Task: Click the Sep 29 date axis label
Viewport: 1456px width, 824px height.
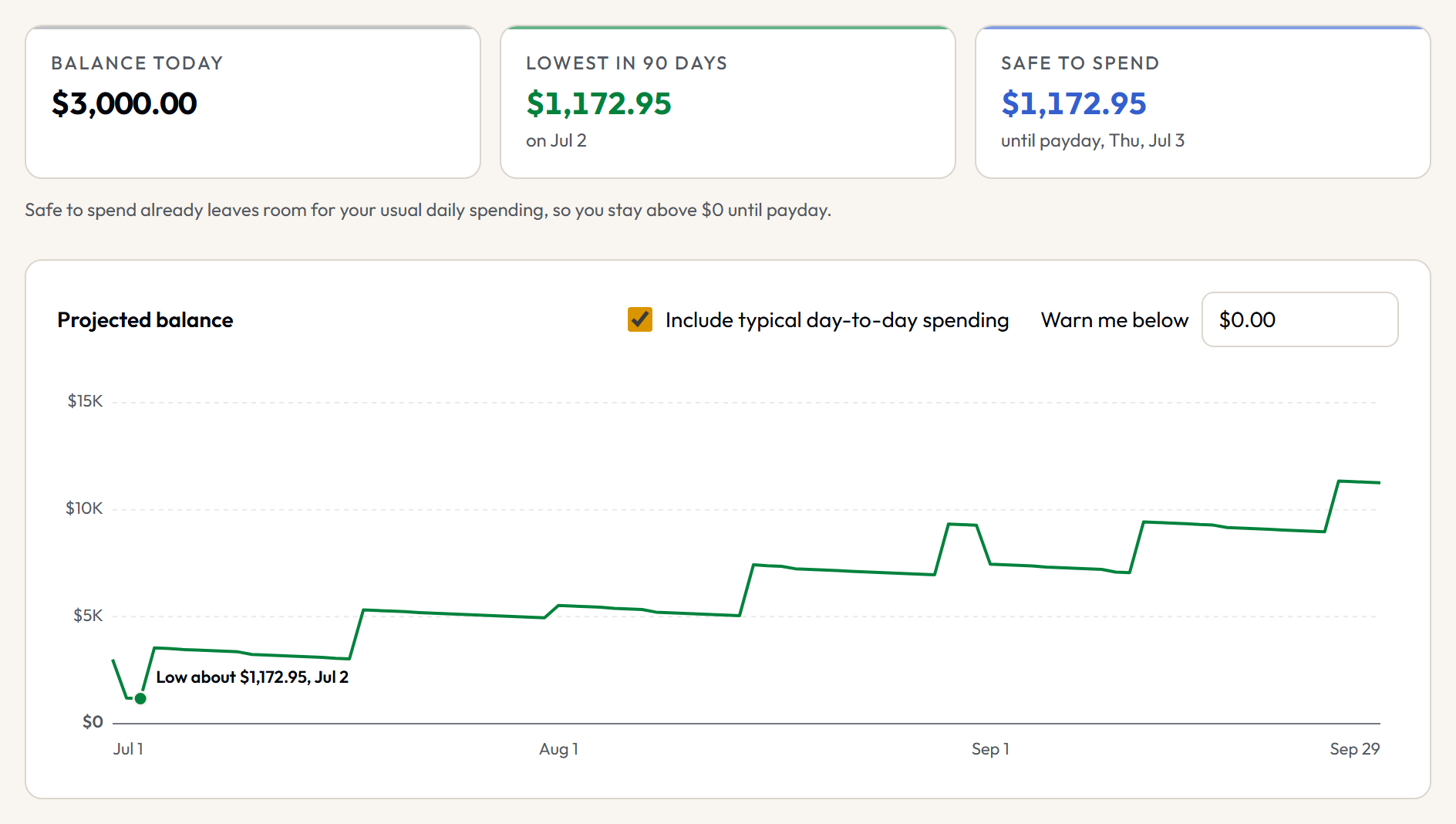Action: [x=1354, y=748]
